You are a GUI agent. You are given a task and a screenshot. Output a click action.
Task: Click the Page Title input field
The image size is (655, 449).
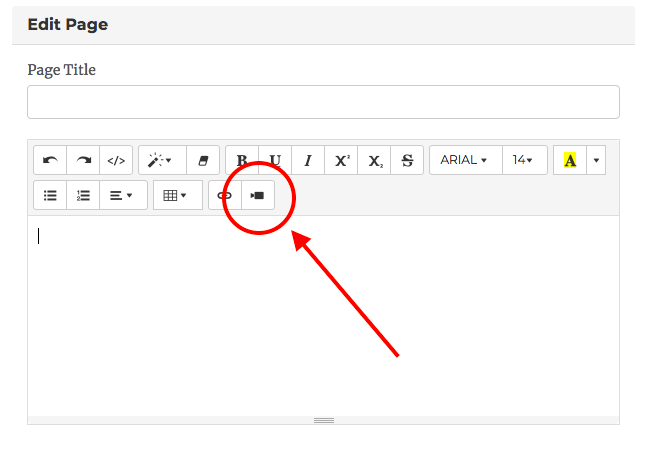pyautogui.click(x=323, y=102)
